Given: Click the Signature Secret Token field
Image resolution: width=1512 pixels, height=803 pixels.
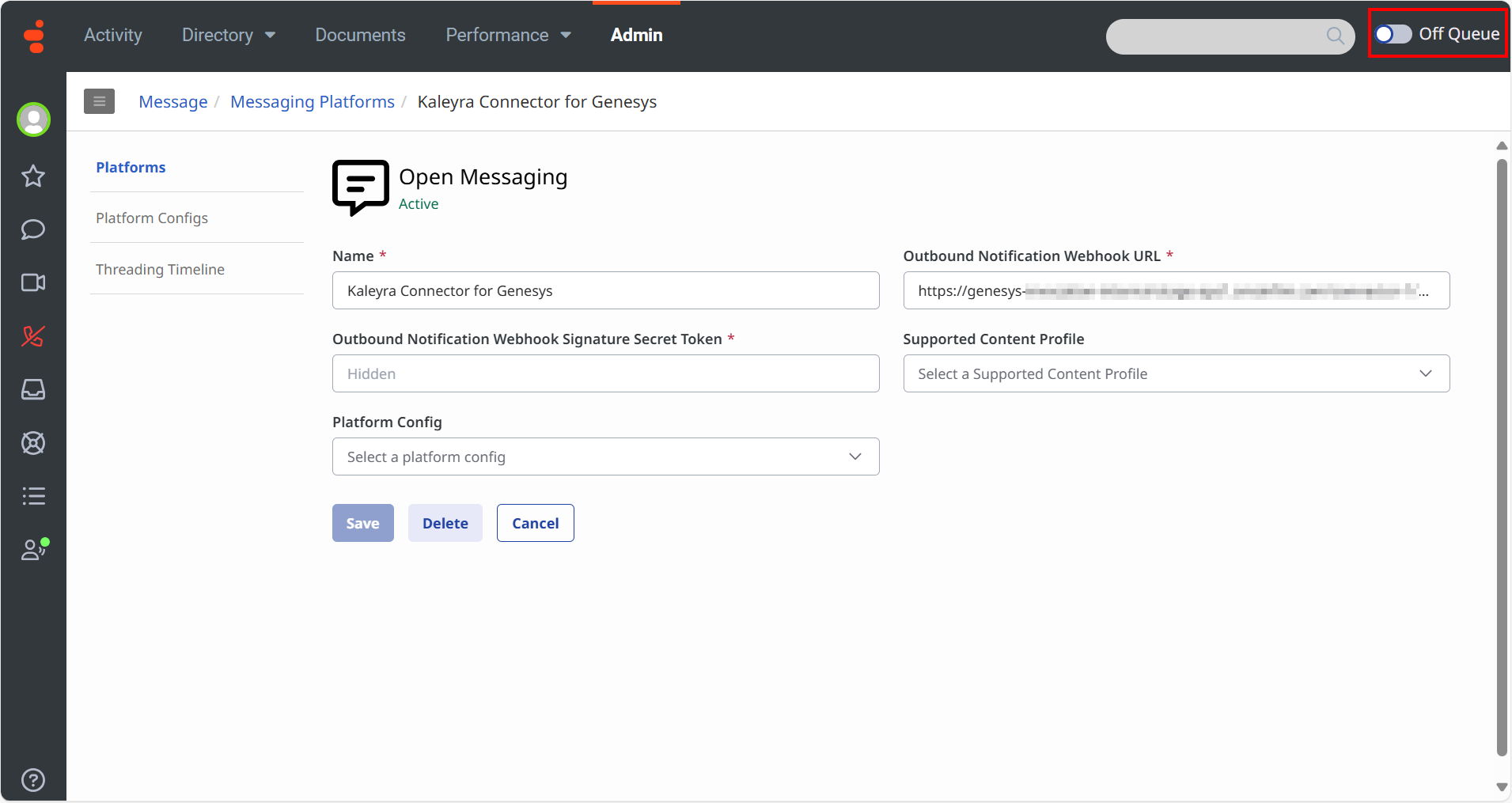Looking at the screenshot, I should tap(606, 373).
